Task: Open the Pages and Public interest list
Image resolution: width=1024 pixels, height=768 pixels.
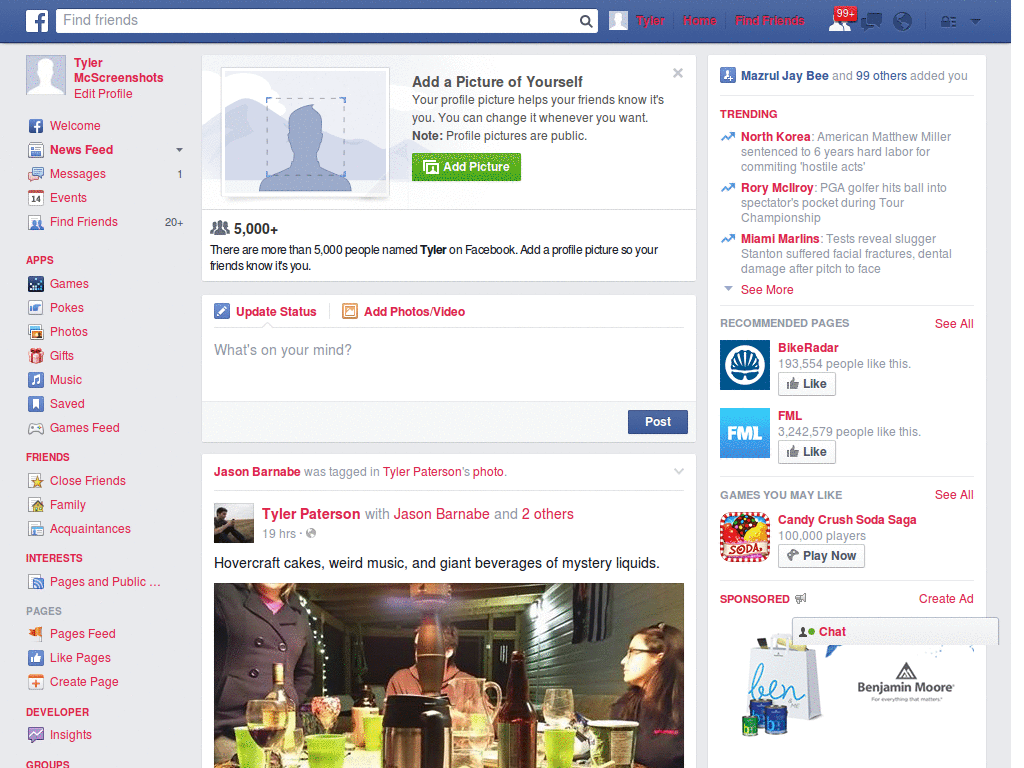Action: (105, 582)
